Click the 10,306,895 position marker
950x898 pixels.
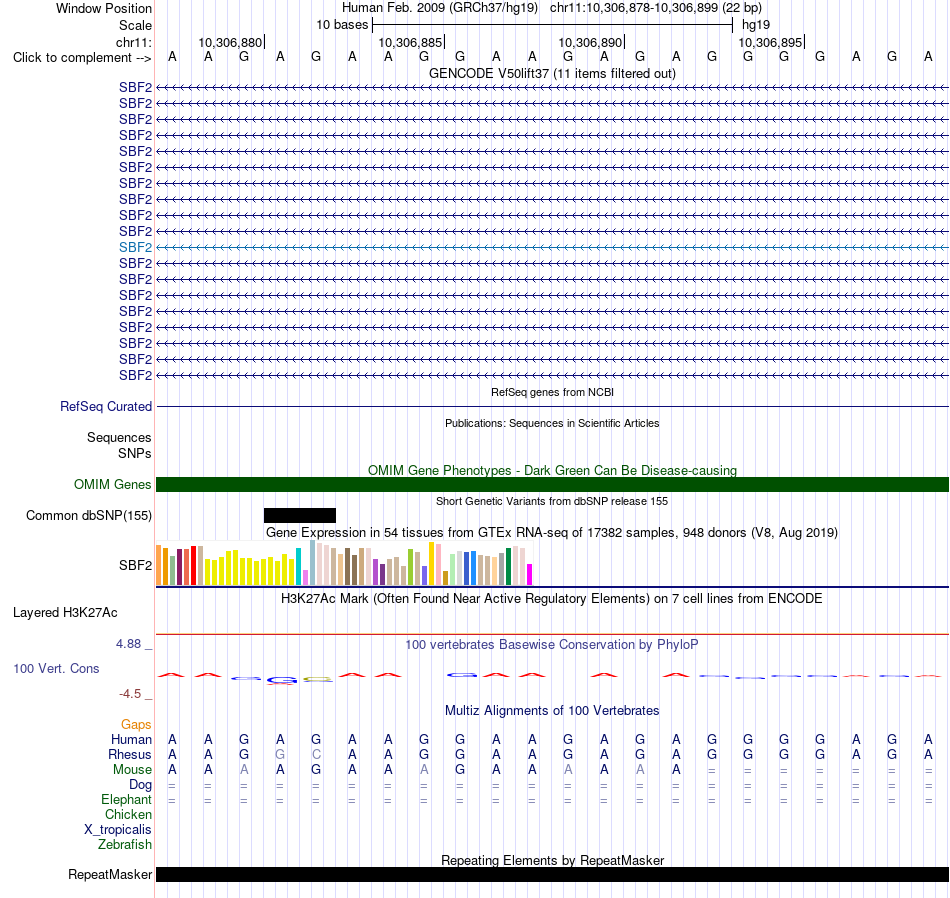pyautogui.click(x=770, y=42)
